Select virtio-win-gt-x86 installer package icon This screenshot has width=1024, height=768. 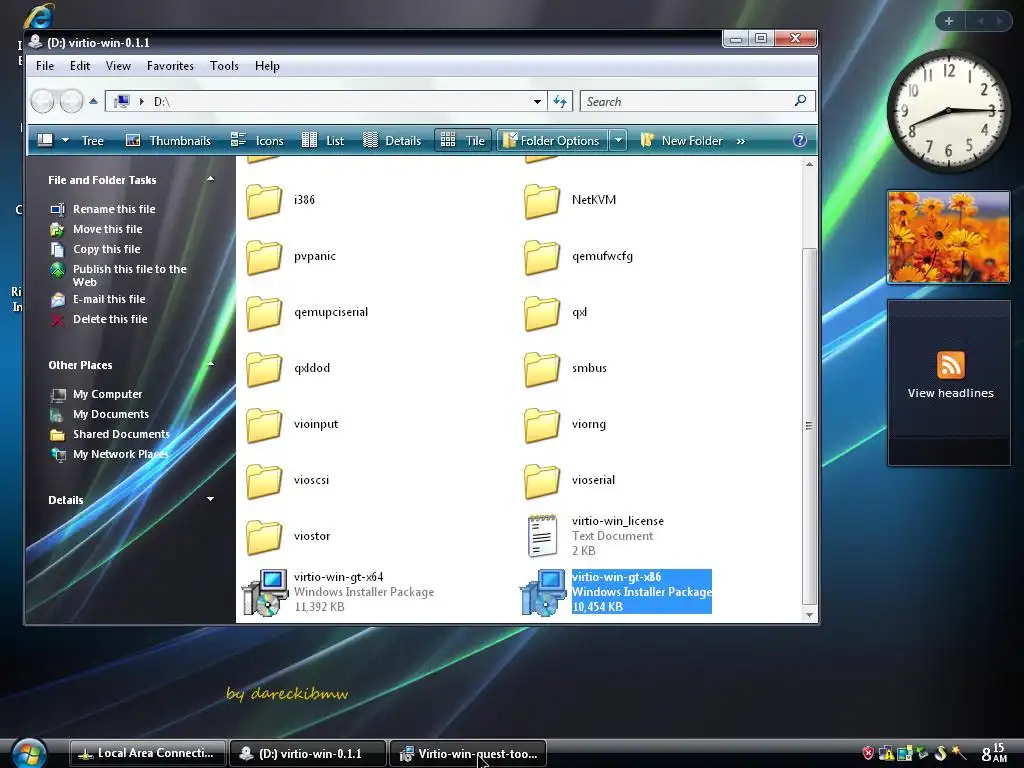point(543,592)
